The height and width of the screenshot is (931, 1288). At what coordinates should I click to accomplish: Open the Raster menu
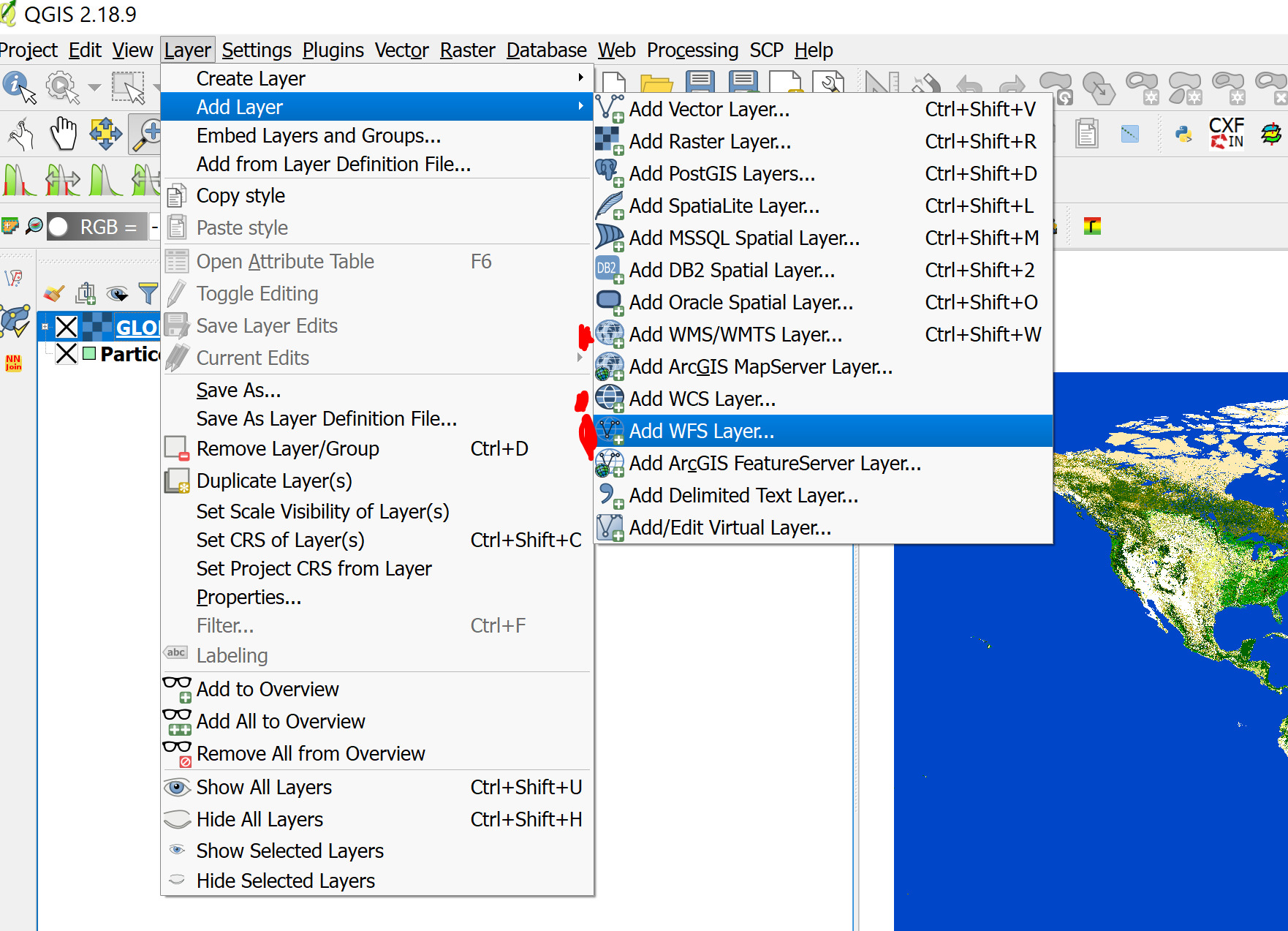(467, 50)
